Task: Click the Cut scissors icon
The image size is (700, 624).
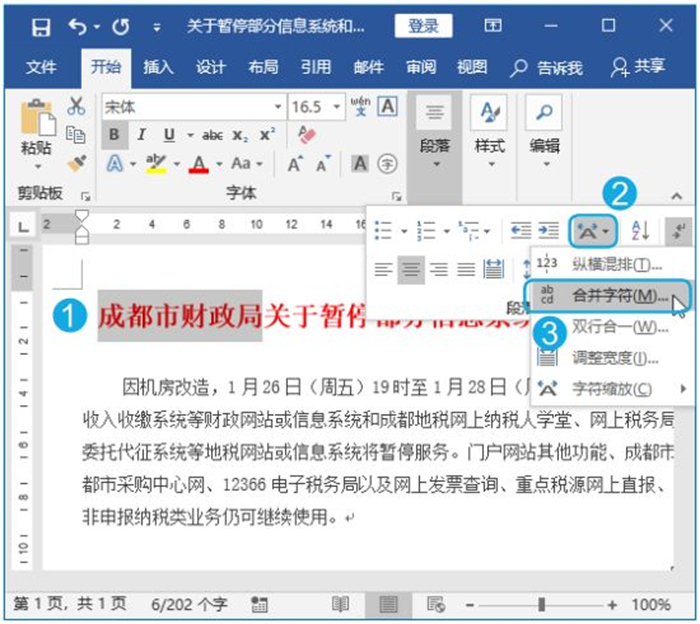Action: click(76, 106)
